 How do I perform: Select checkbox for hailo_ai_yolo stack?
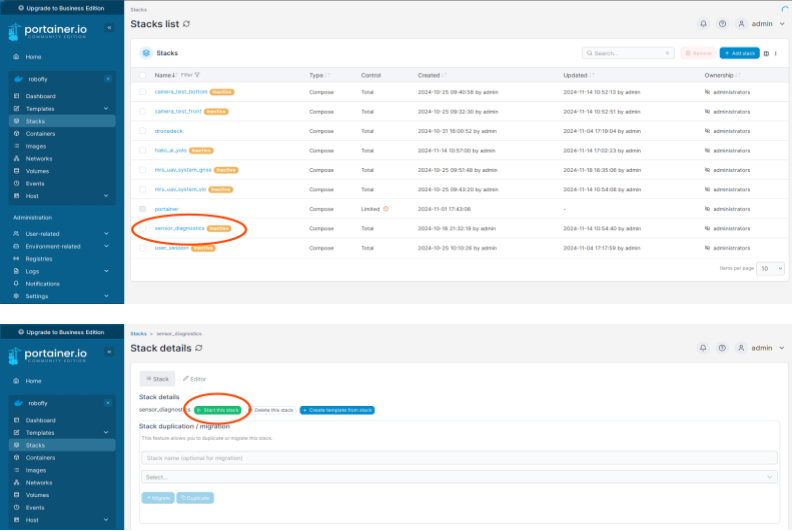coord(142,151)
